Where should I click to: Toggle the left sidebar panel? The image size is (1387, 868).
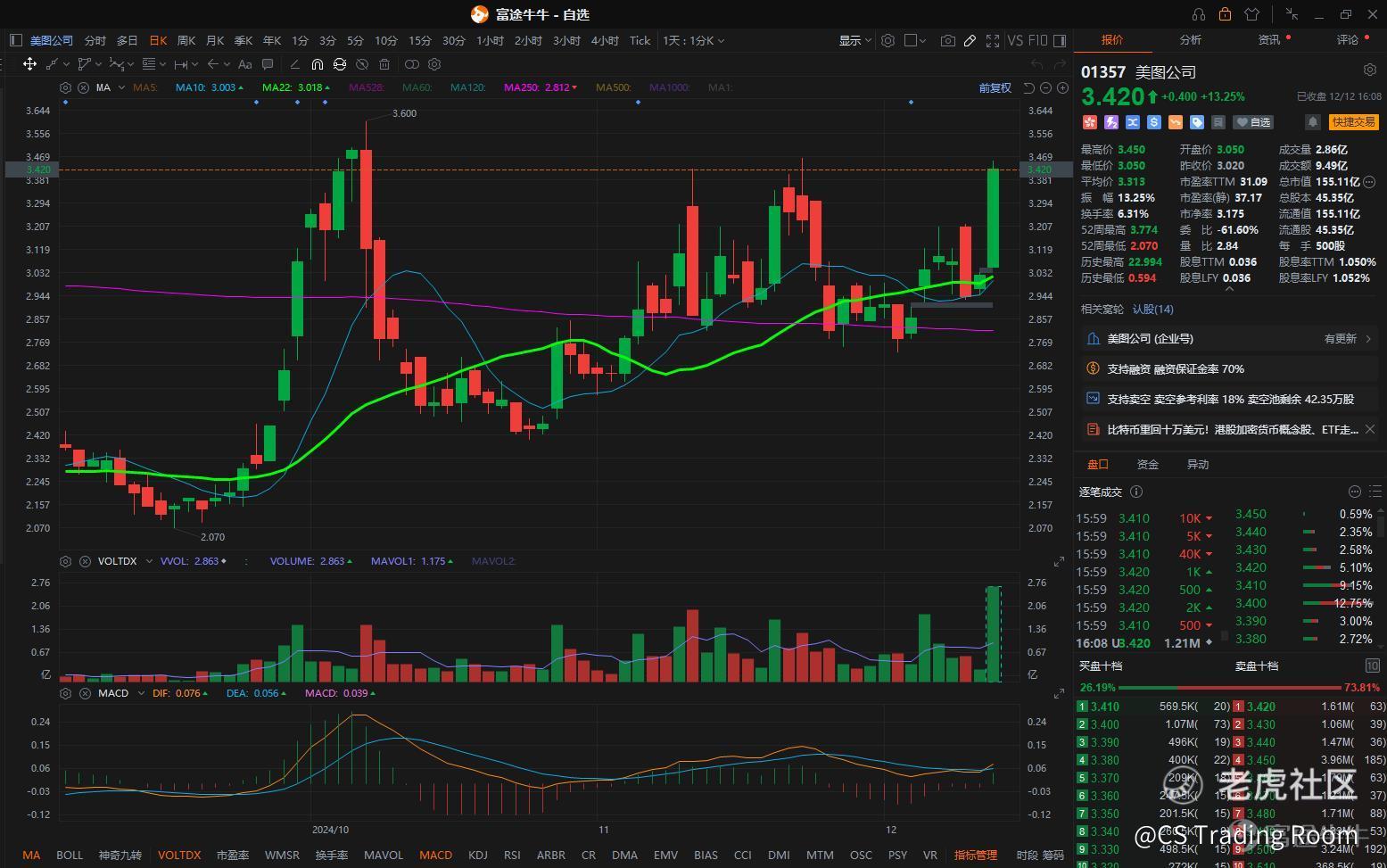click(15, 40)
